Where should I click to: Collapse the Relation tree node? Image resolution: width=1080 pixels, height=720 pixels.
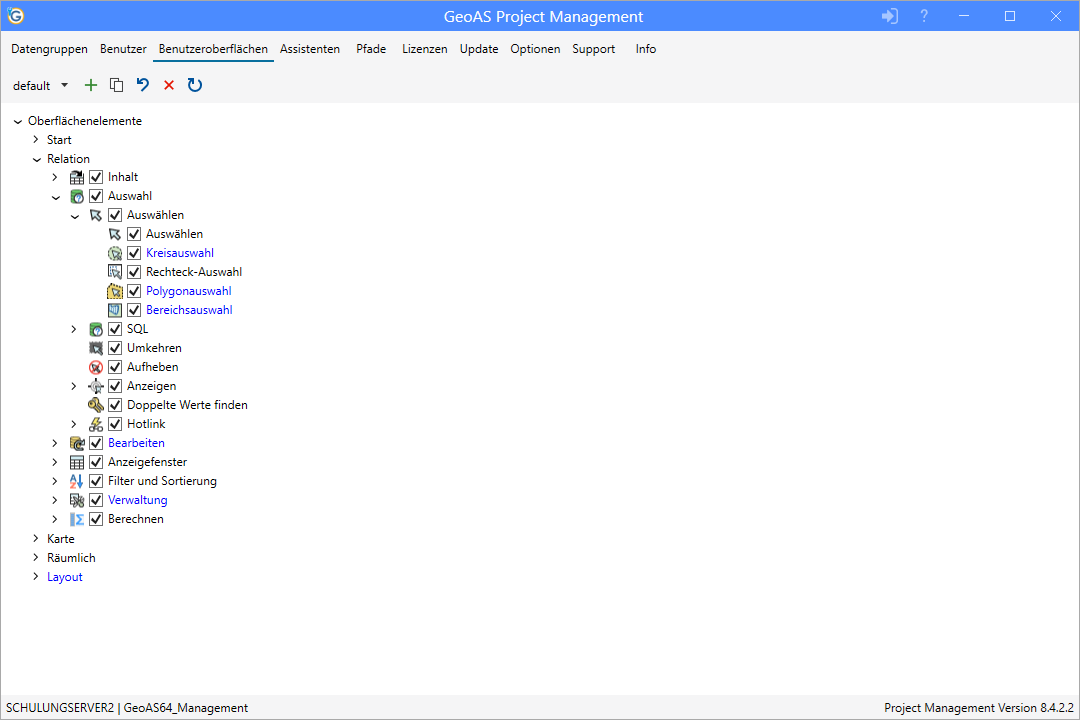tap(37, 159)
